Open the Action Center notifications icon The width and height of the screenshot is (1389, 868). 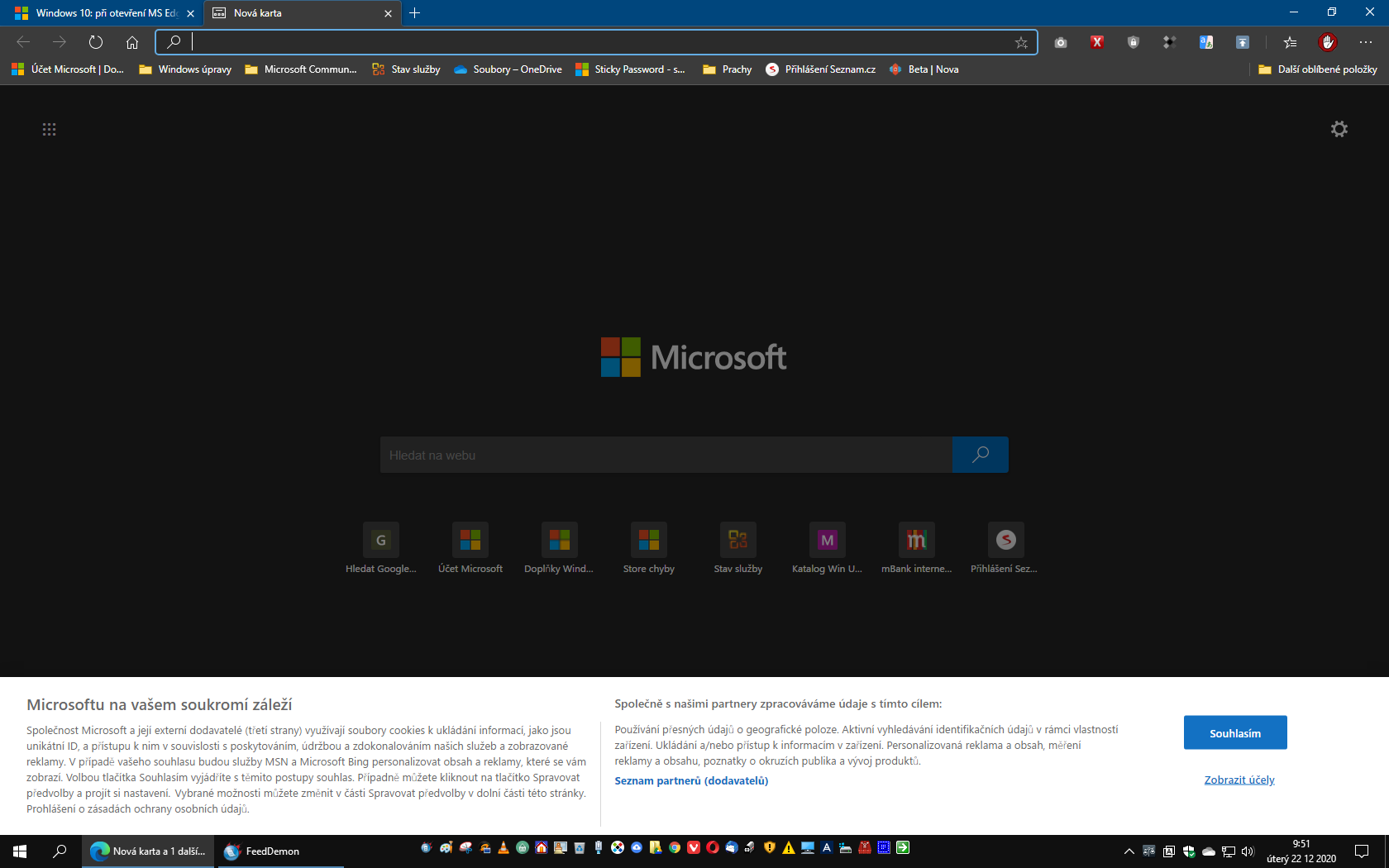click(1362, 851)
